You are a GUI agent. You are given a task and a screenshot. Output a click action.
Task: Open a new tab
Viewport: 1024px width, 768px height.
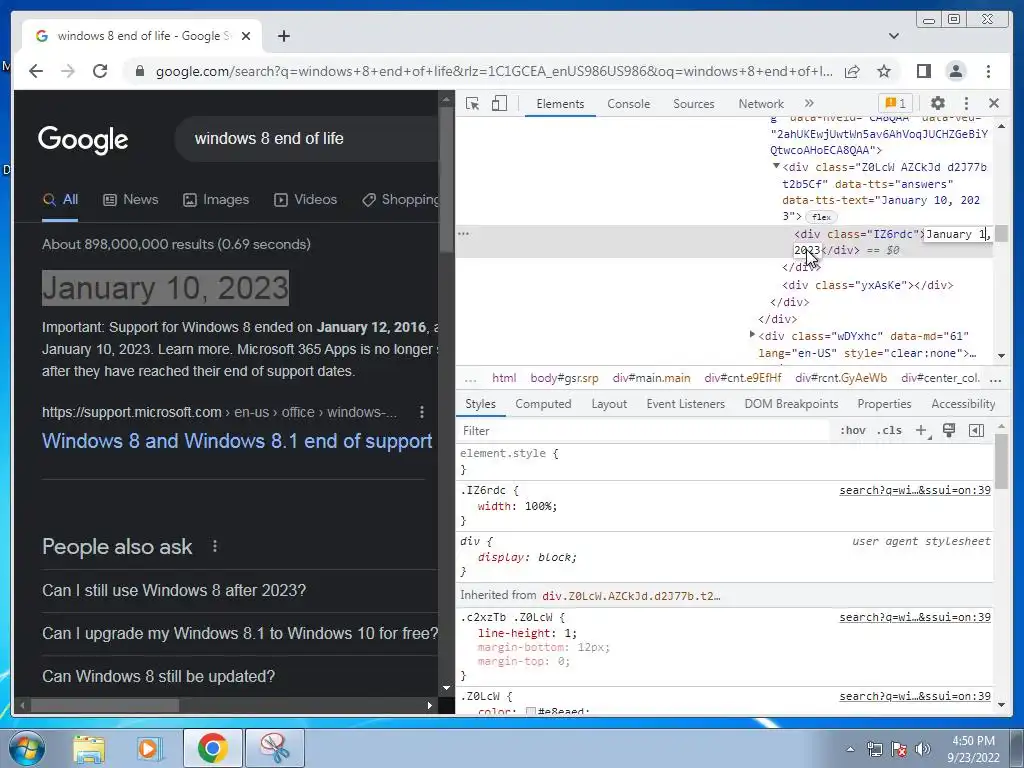[x=283, y=36]
